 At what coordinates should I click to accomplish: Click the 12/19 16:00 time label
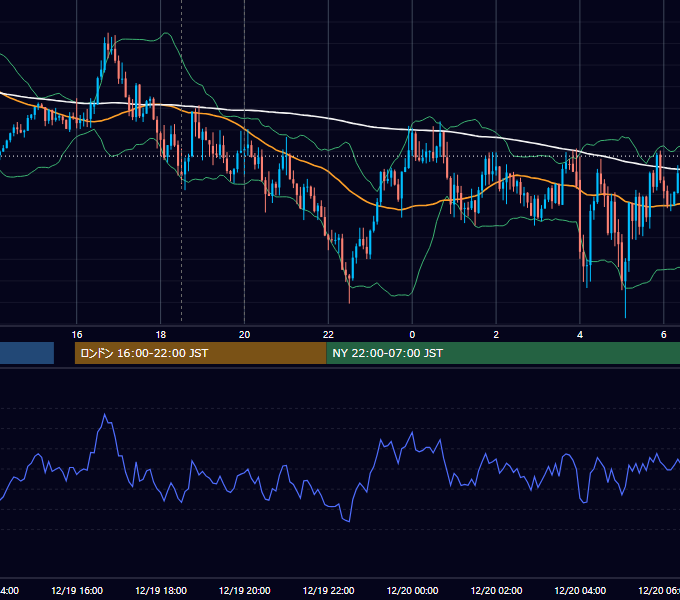coord(77,590)
